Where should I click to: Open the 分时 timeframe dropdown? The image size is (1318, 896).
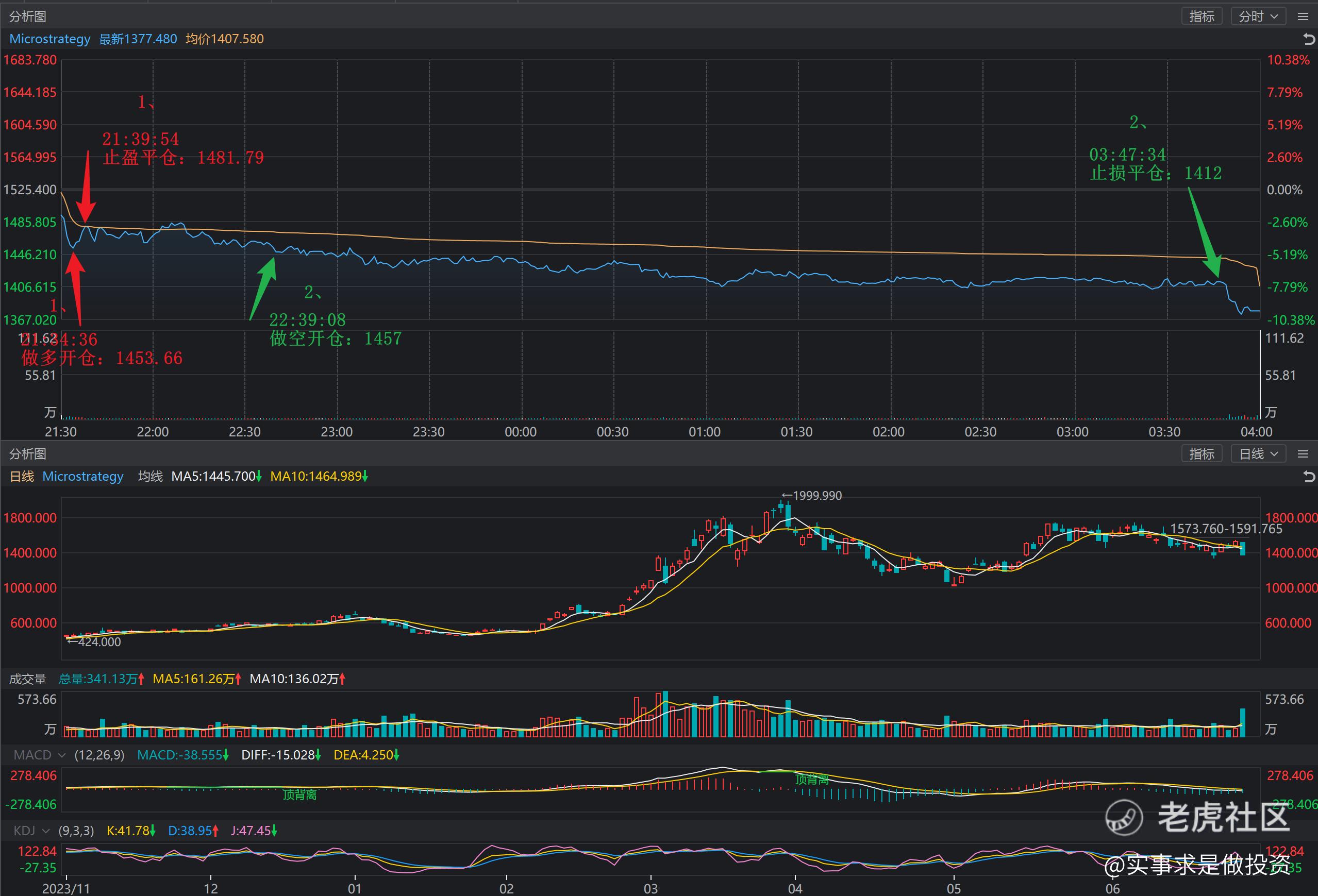click(x=1257, y=16)
